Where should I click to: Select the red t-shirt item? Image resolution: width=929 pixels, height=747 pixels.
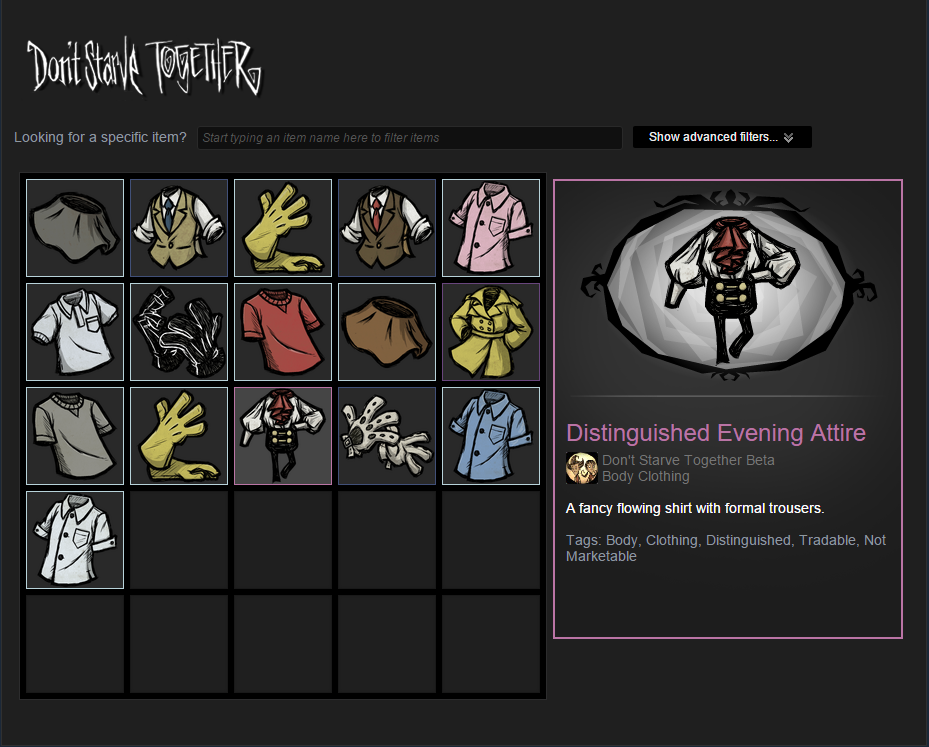click(283, 332)
